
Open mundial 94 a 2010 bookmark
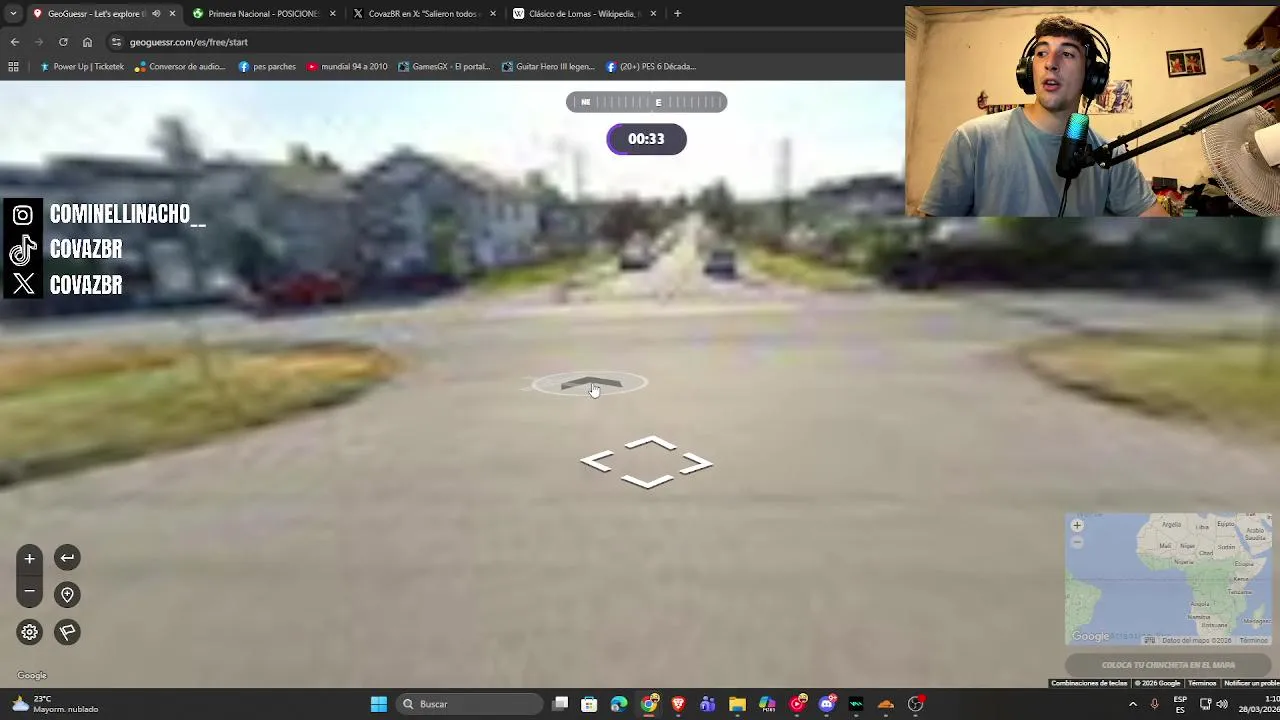pos(347,67)
